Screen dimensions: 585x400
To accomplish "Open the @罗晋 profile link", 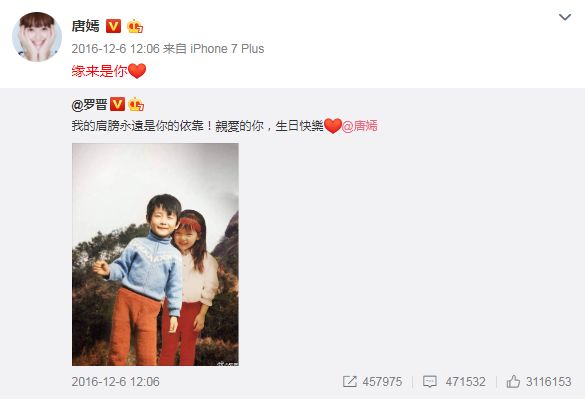I will click(90, 104).
